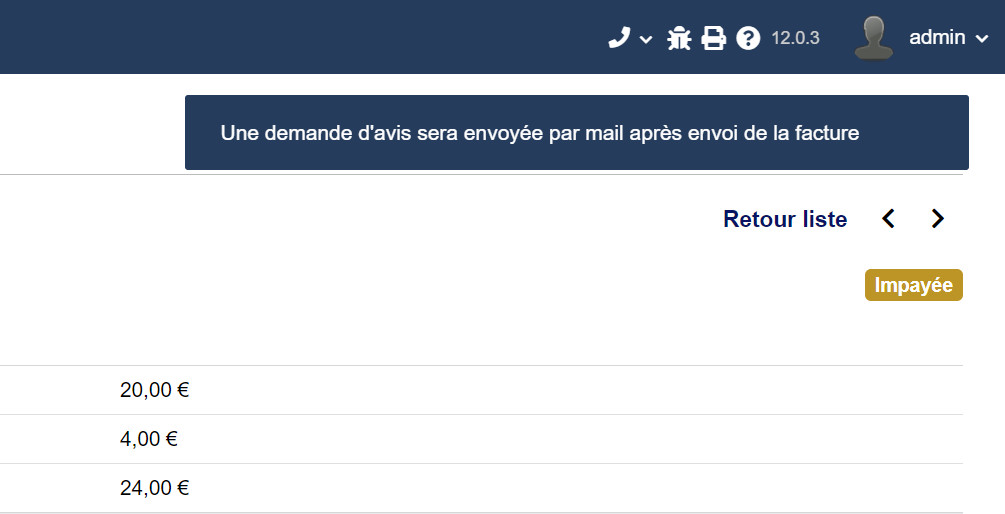Expand the phone dropdown chevron
1005x514 pixels.
[x=646, y=40]
